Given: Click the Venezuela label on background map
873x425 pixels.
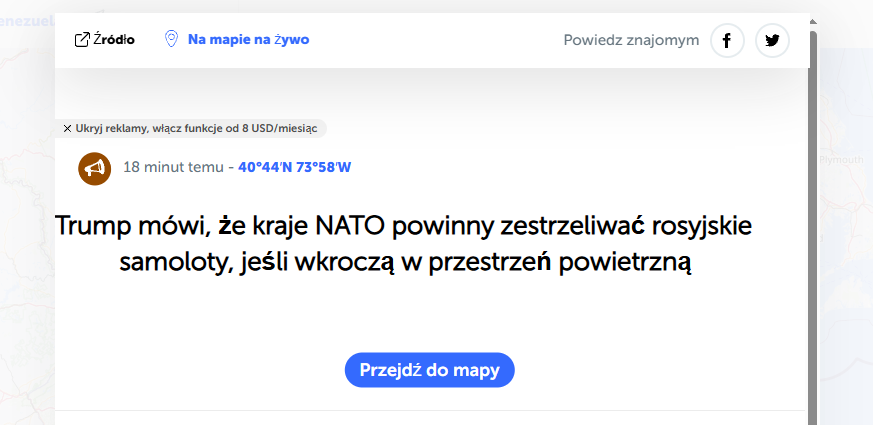Looking at the screenshot, I should click(x=26, y=20).
